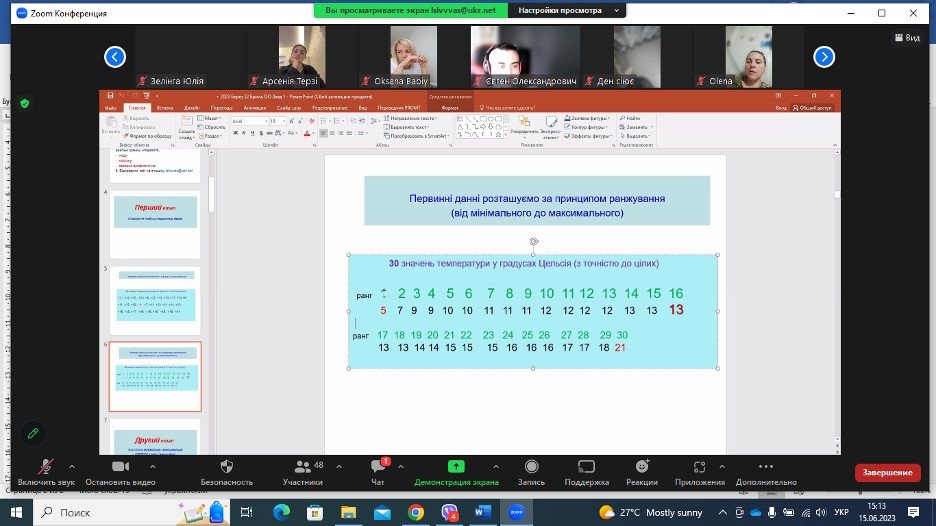Click the red Завершение button

click(x=887, y=472)
